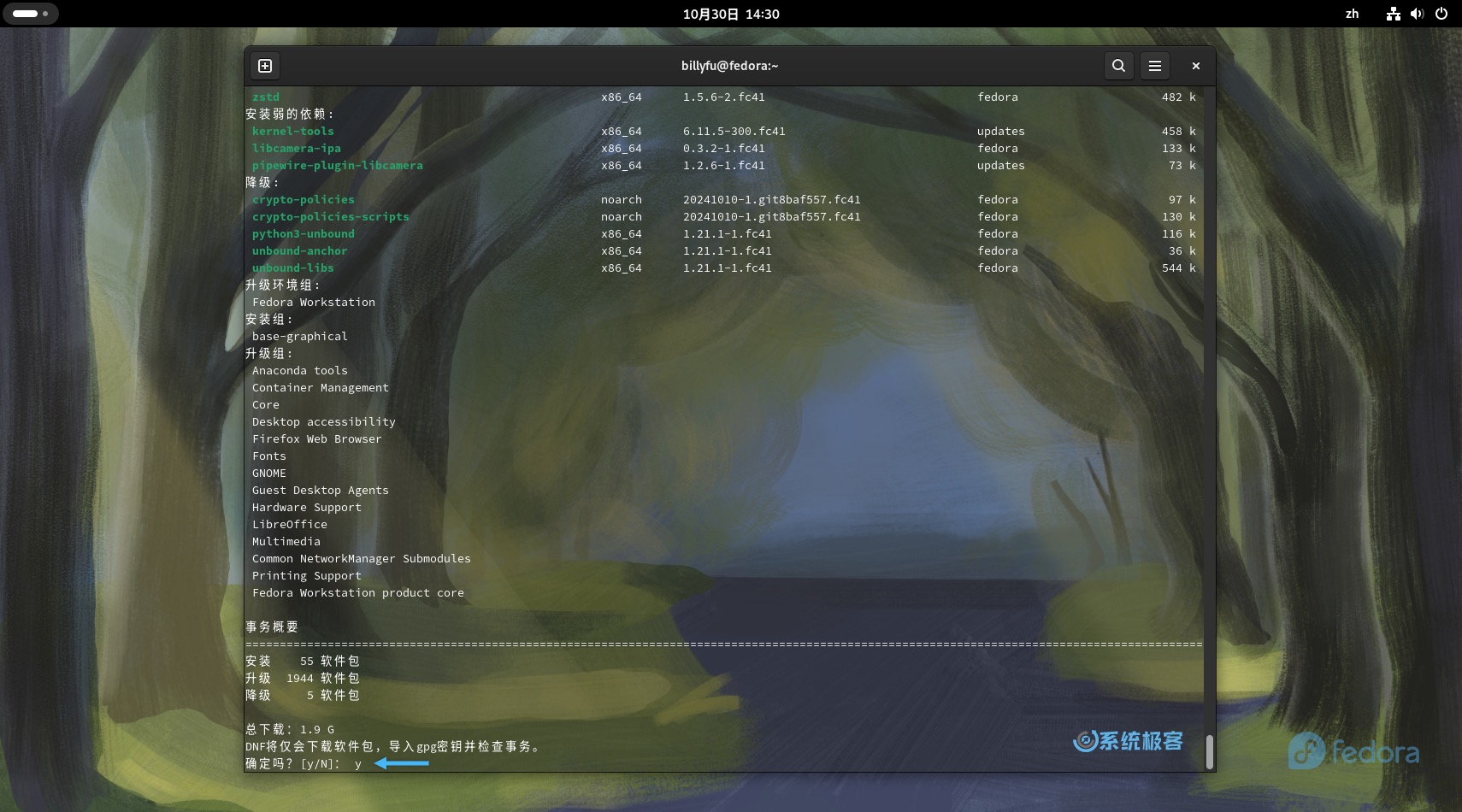Click crypto-policies-scripts package entry
Screen dimensions: 1462x812
(331, 216)
